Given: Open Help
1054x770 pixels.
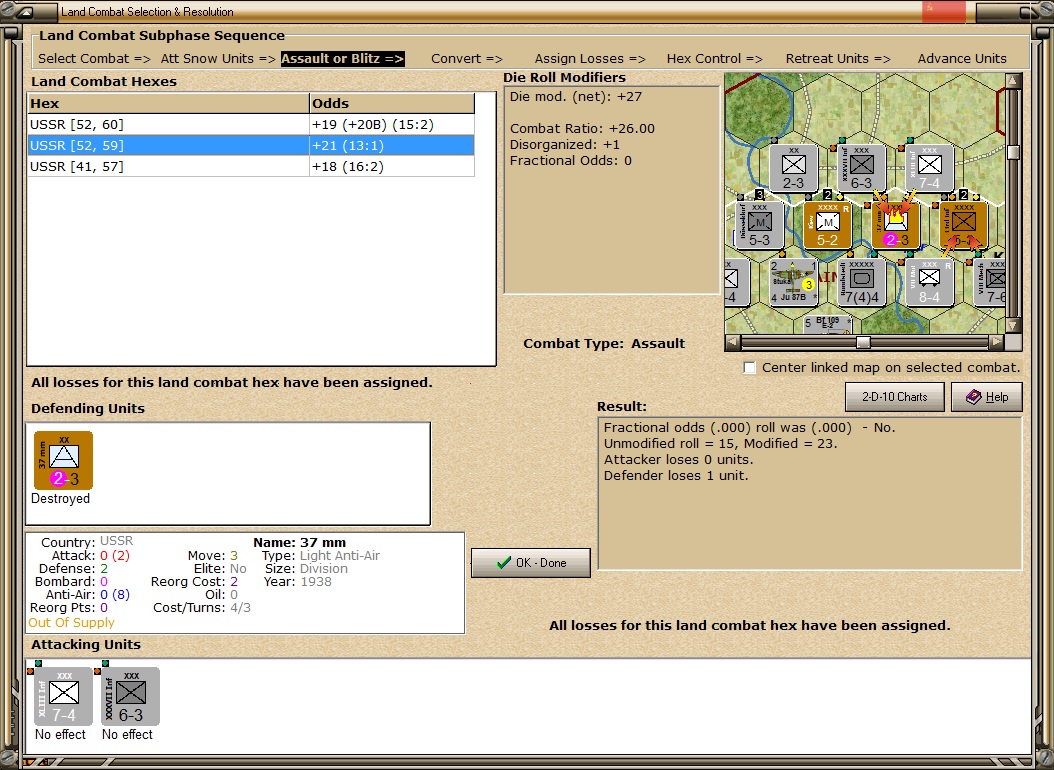Looking at the screenshot, I should tap(987, 397).
